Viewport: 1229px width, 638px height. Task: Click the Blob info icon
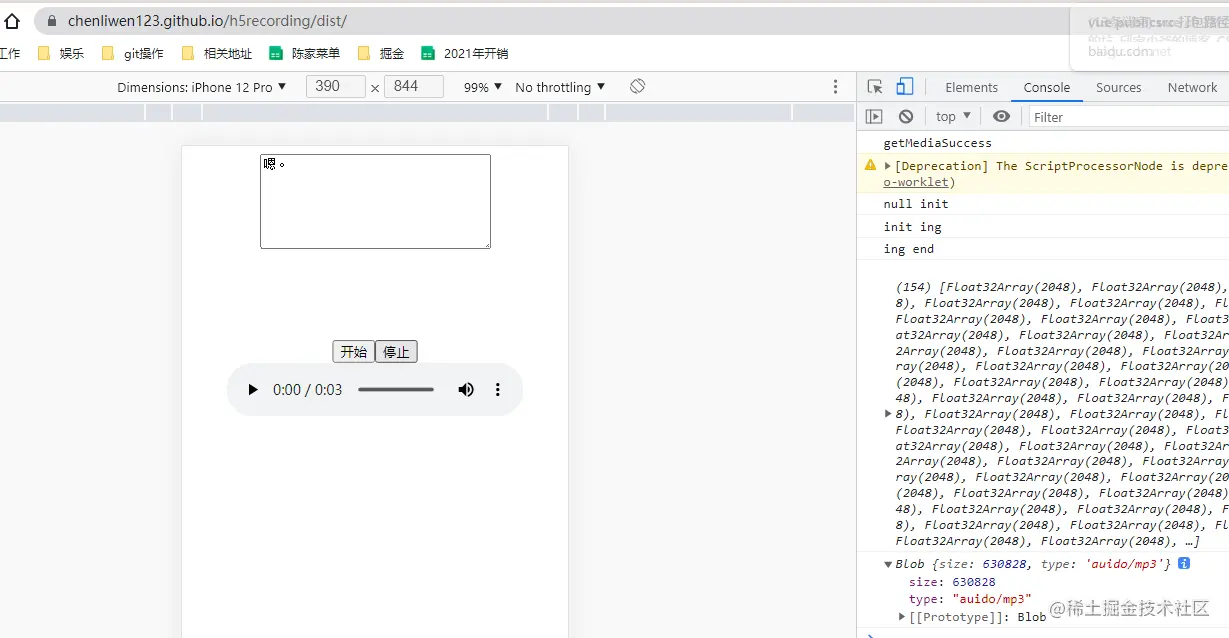[1184, 564]
